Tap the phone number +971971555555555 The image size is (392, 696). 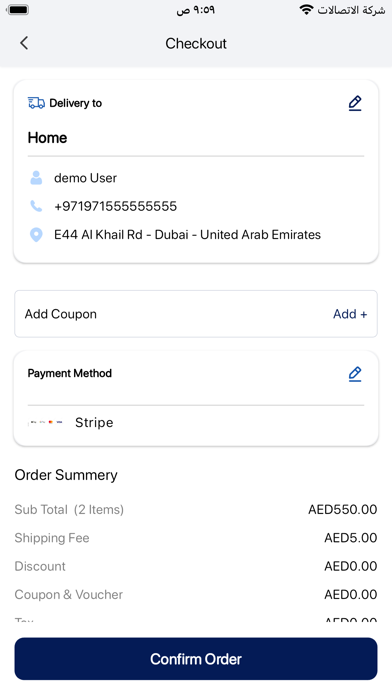115,206
